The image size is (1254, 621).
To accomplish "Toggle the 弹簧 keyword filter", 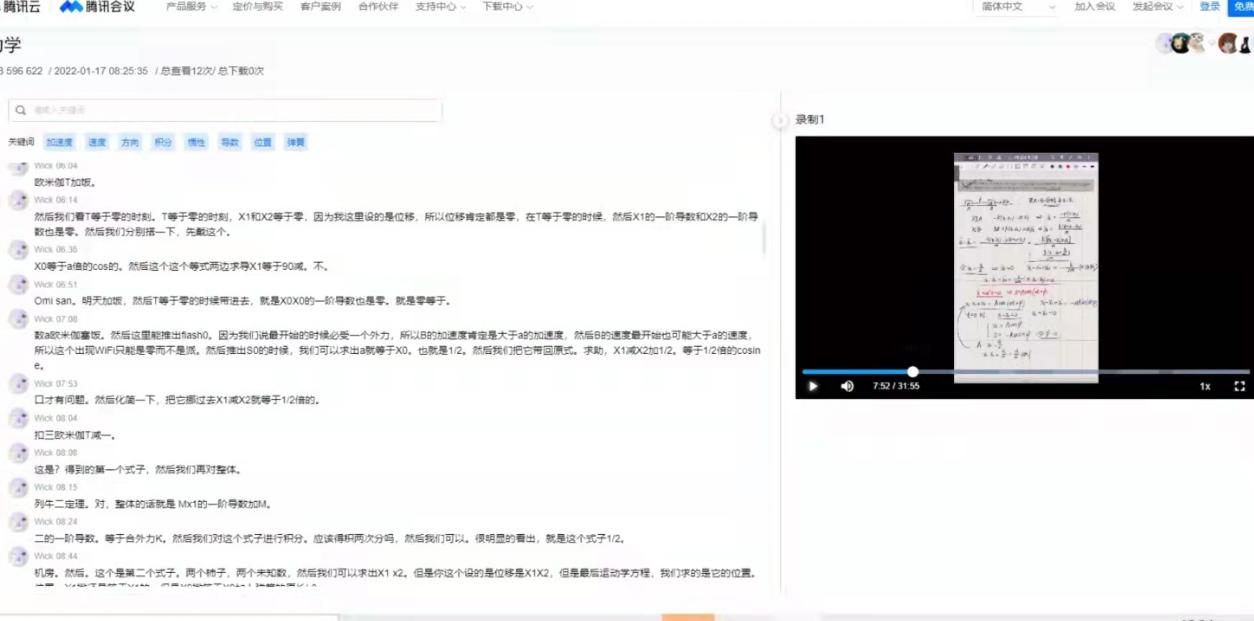I will [293, 142].
